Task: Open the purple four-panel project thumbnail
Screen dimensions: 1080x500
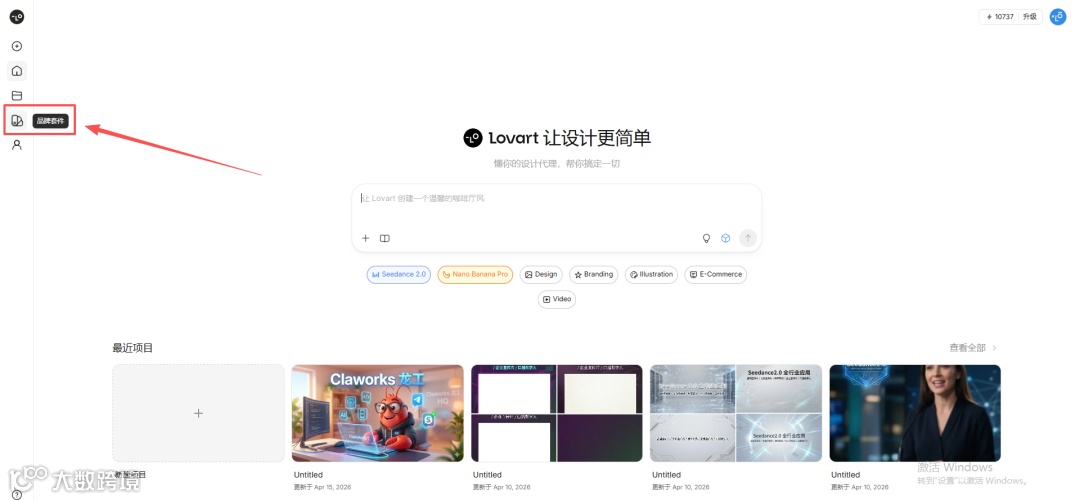Action: (x=557, y=413)
